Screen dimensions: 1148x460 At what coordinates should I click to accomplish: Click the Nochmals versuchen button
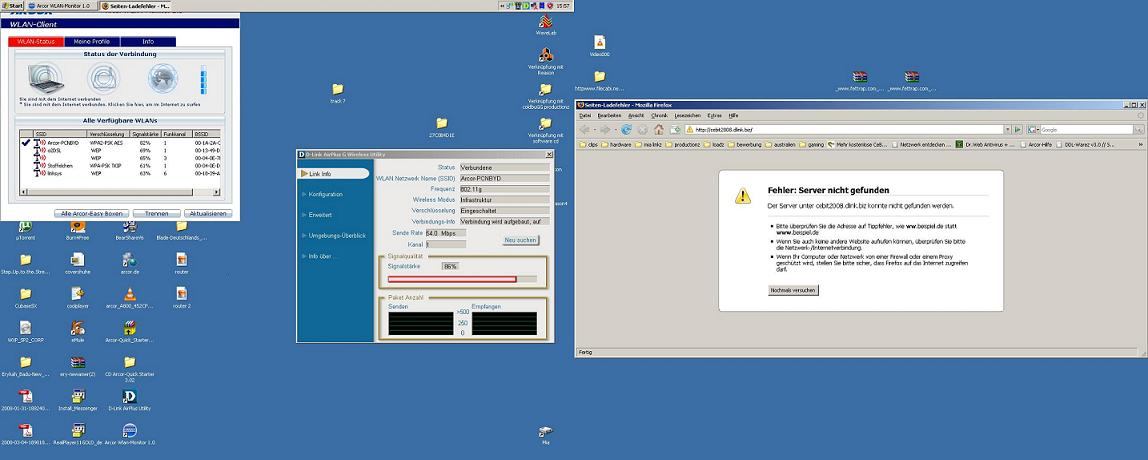point(793,290)
